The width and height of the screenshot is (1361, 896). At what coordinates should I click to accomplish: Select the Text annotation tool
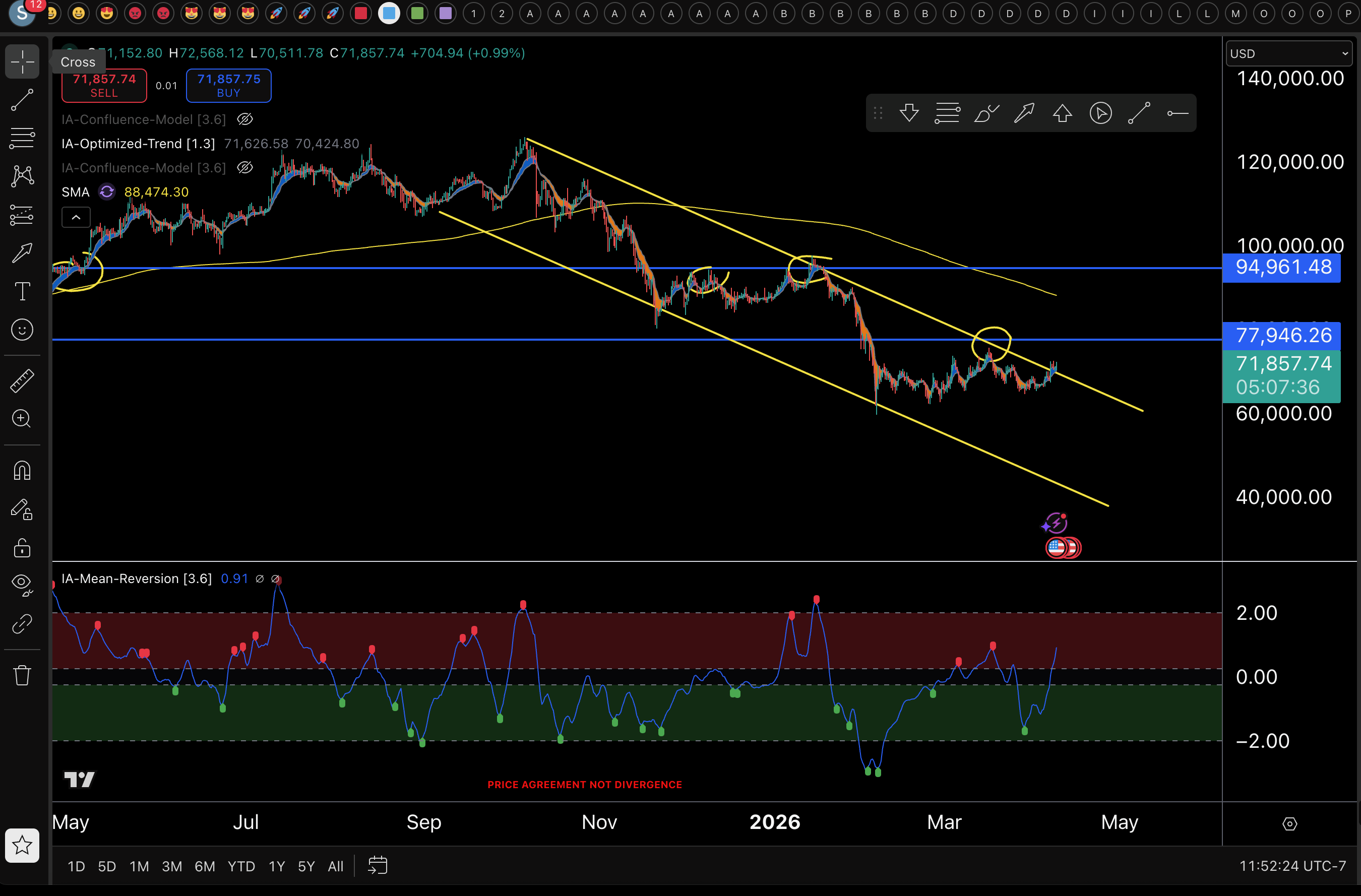point(22,291)
